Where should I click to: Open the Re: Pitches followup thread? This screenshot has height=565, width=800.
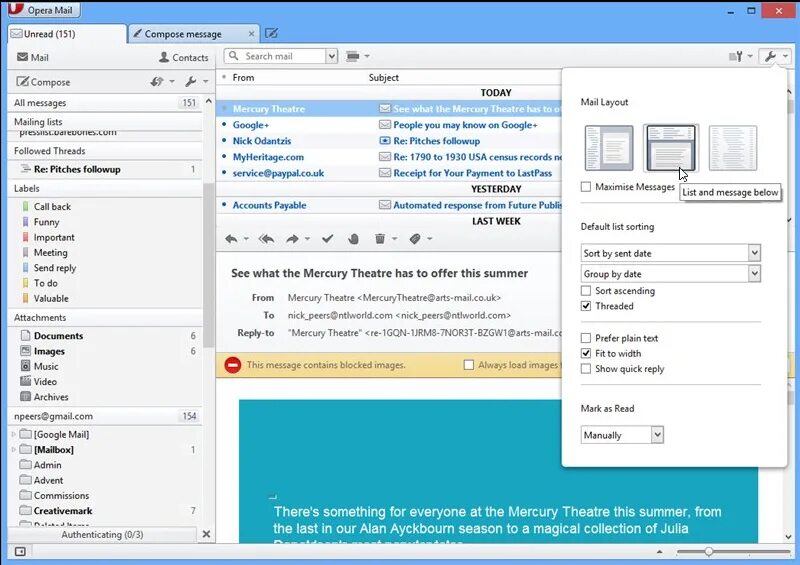pyautogui.click(x=106, y=169)
